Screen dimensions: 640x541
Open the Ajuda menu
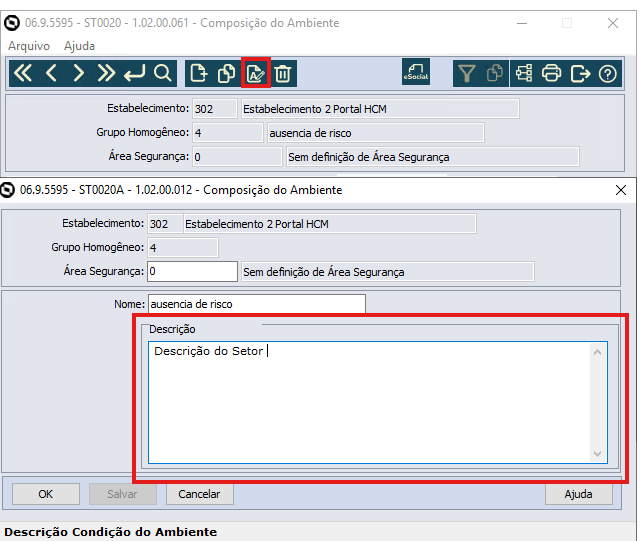click(x=79, y=46)
